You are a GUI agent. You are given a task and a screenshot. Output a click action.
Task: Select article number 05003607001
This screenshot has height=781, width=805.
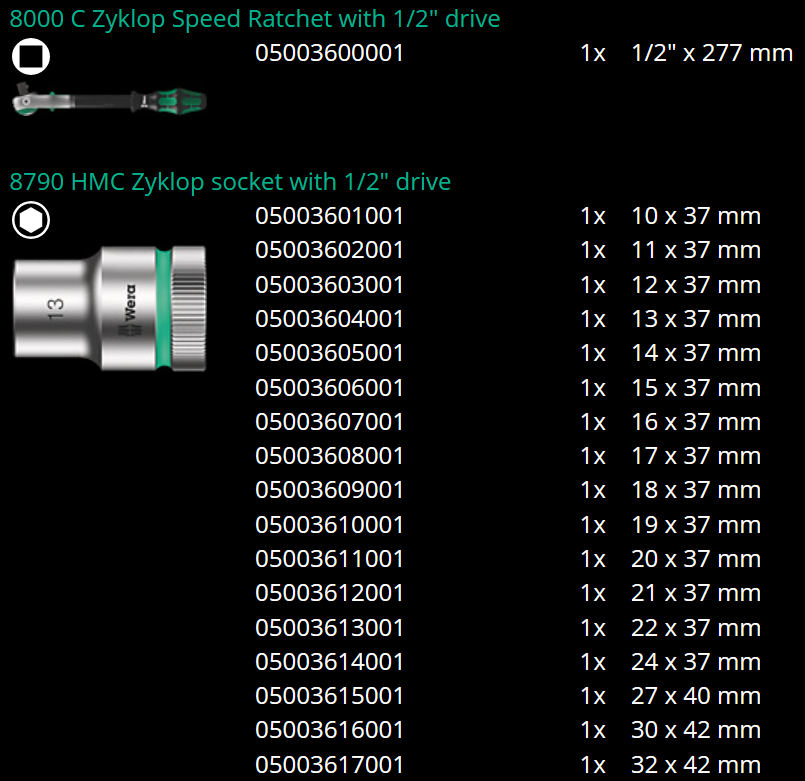tap(329, 422)
